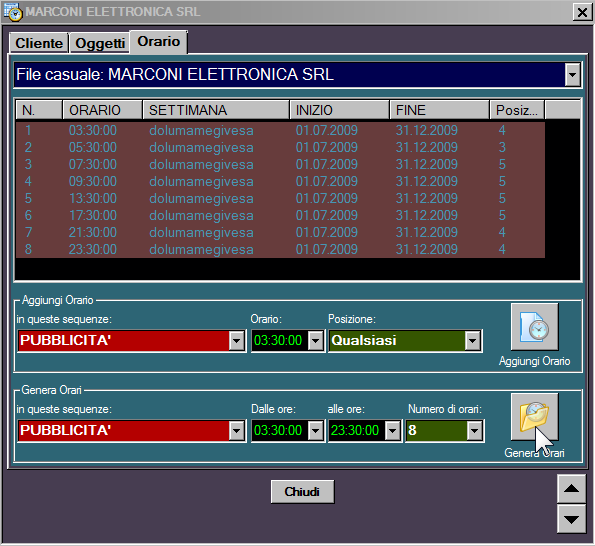Open the Orario 03:30:00 dropdown in Aggiungi Orario
595x546 pixels.
click(x=315, y=341)
